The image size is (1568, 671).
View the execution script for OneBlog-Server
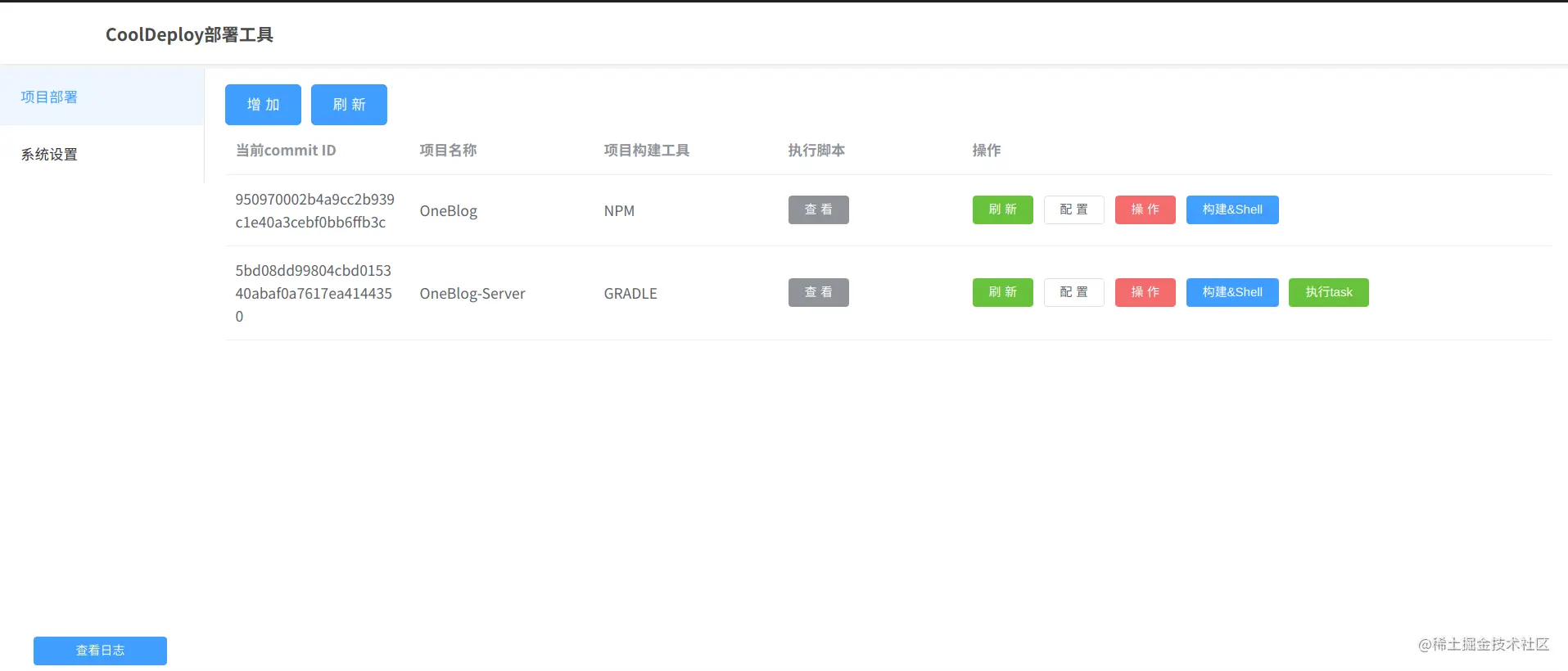(818, 292)
